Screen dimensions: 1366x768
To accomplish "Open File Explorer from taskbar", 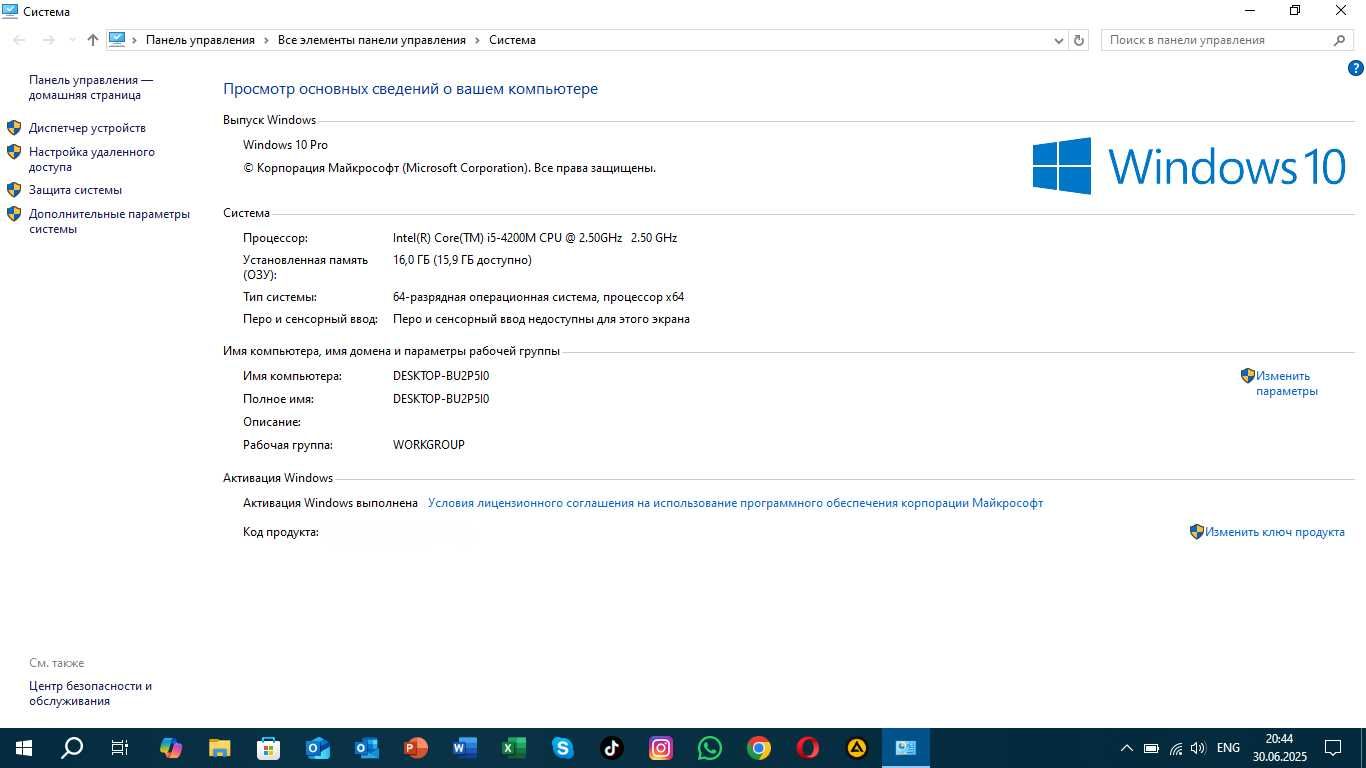I will pos(220,748).
